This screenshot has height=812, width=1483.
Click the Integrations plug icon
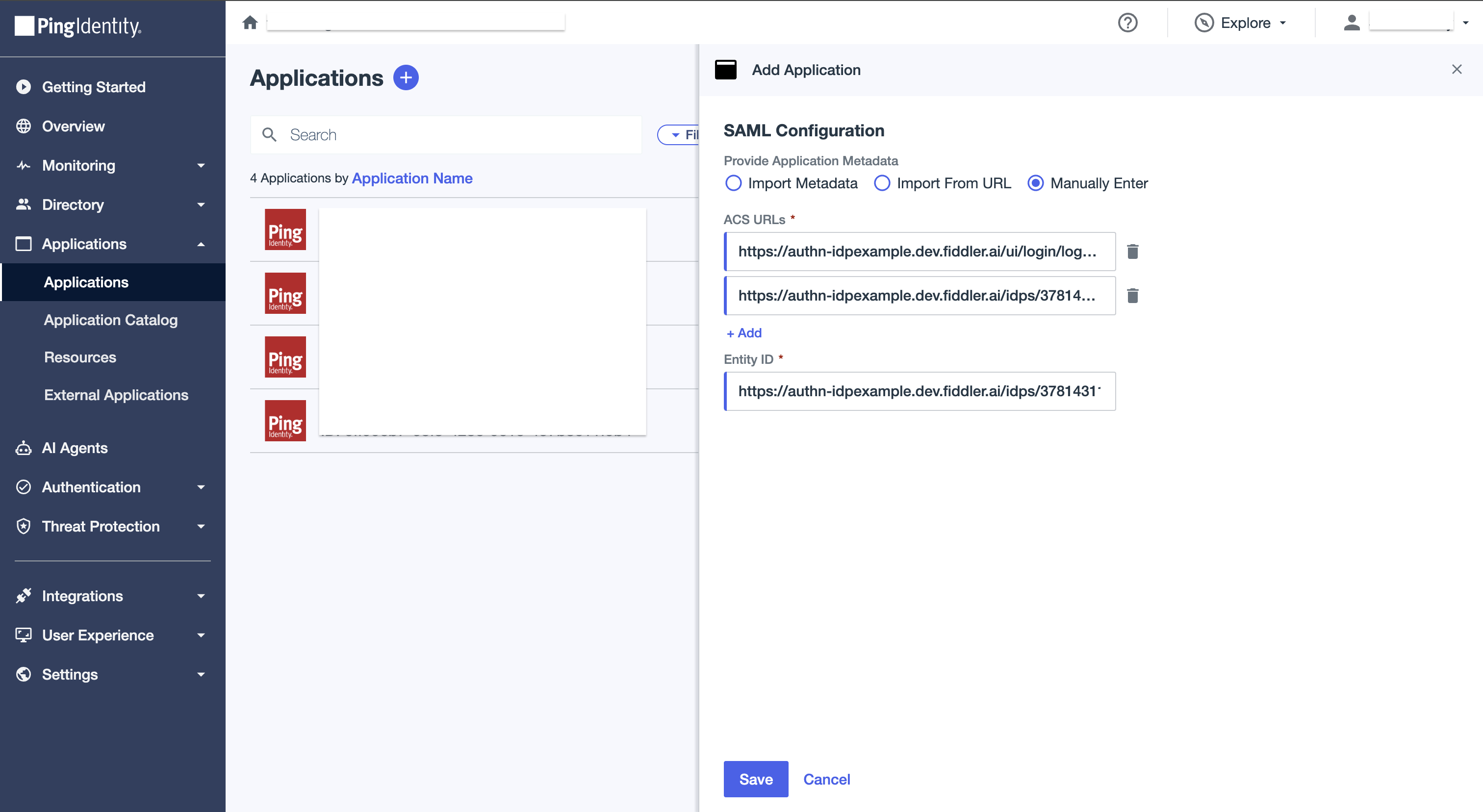point(24,596)
